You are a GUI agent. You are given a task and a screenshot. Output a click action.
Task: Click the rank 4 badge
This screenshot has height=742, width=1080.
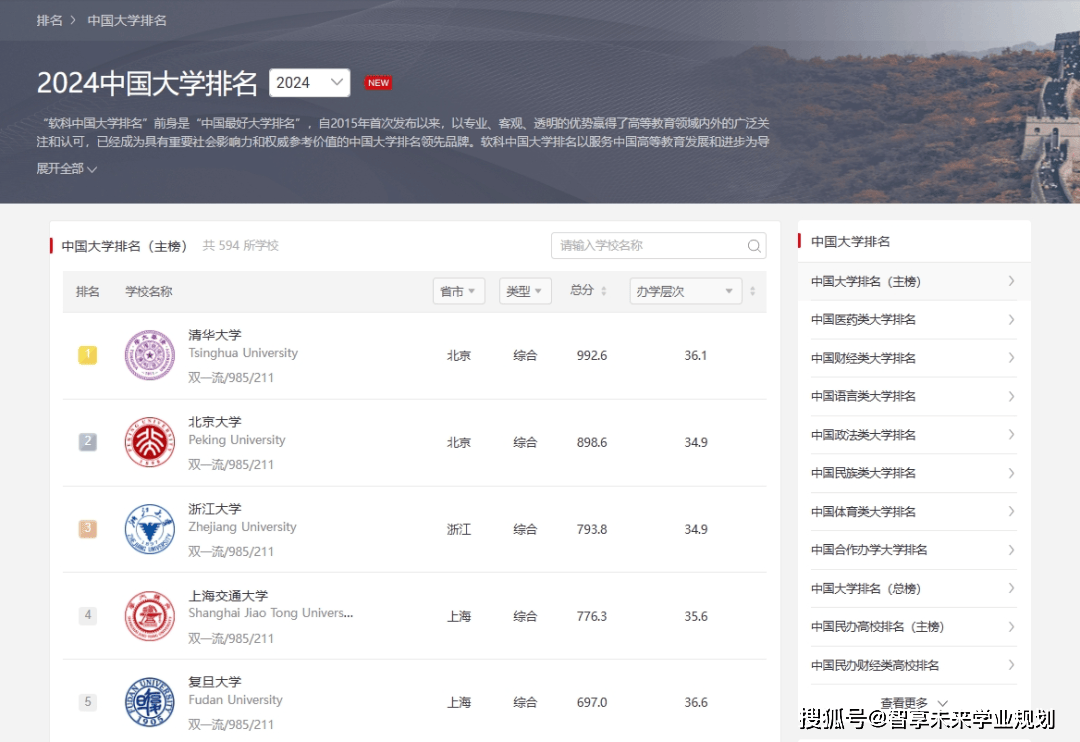tap(87, 615)
